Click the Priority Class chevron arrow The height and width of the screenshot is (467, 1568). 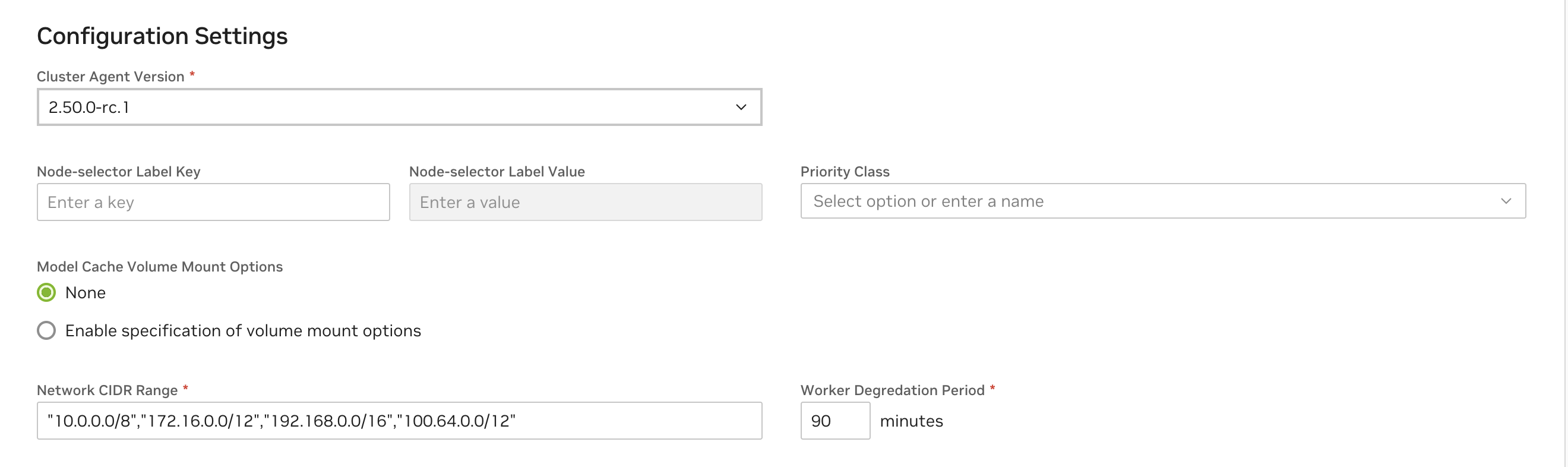(1505, 201)
